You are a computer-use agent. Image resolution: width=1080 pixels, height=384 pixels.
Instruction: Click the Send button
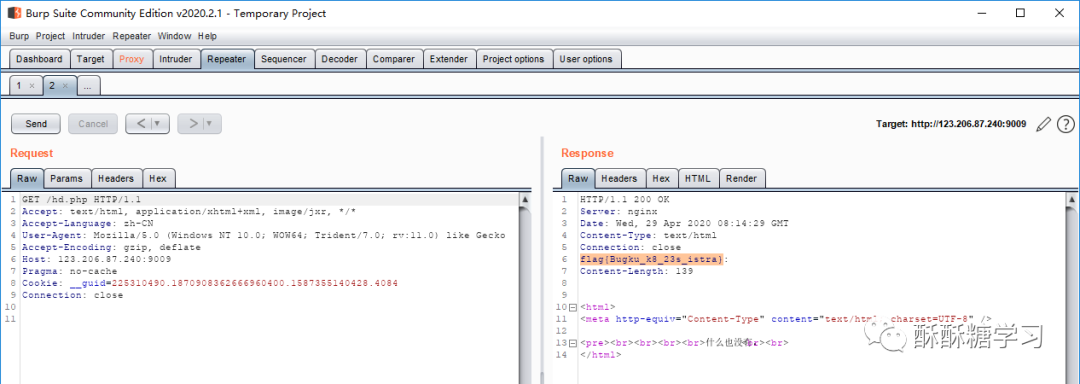36,124
